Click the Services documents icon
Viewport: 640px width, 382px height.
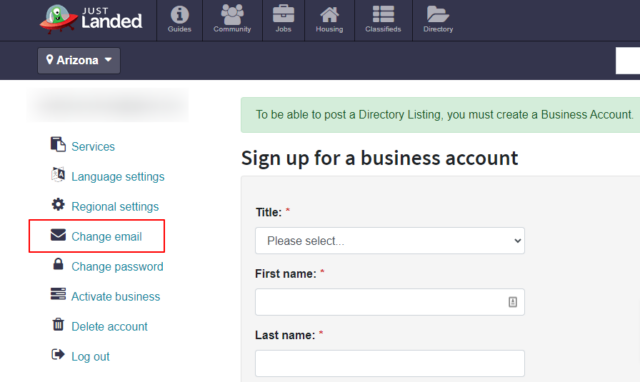58,144
